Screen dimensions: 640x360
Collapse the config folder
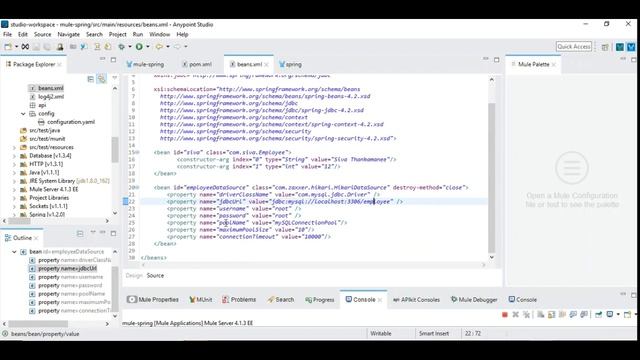23,113
